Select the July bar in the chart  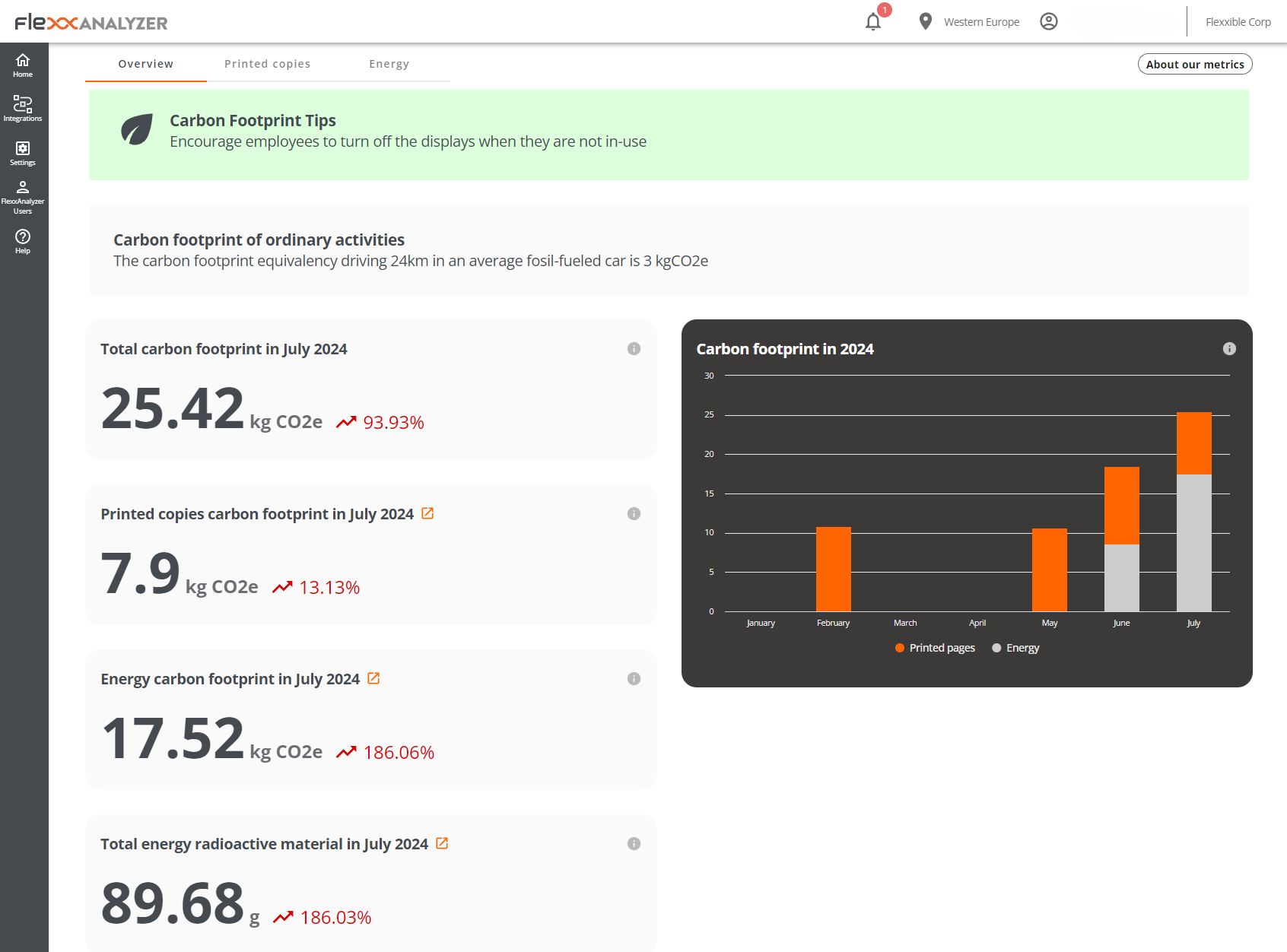coord(1193,509)
